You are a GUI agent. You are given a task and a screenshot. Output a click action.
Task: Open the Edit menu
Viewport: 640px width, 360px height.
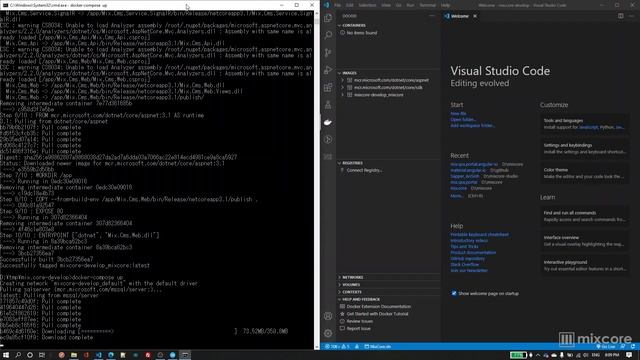pos(350,5)
